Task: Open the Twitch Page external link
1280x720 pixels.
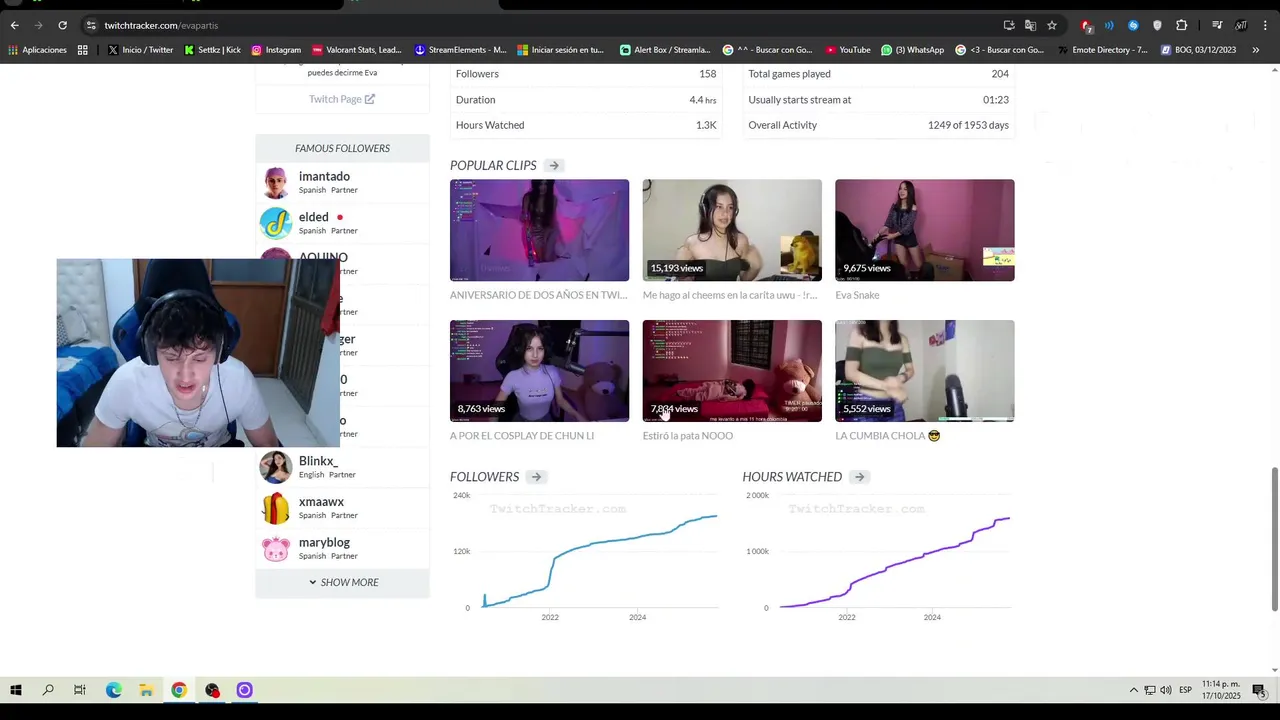Action: coord(342,99)
